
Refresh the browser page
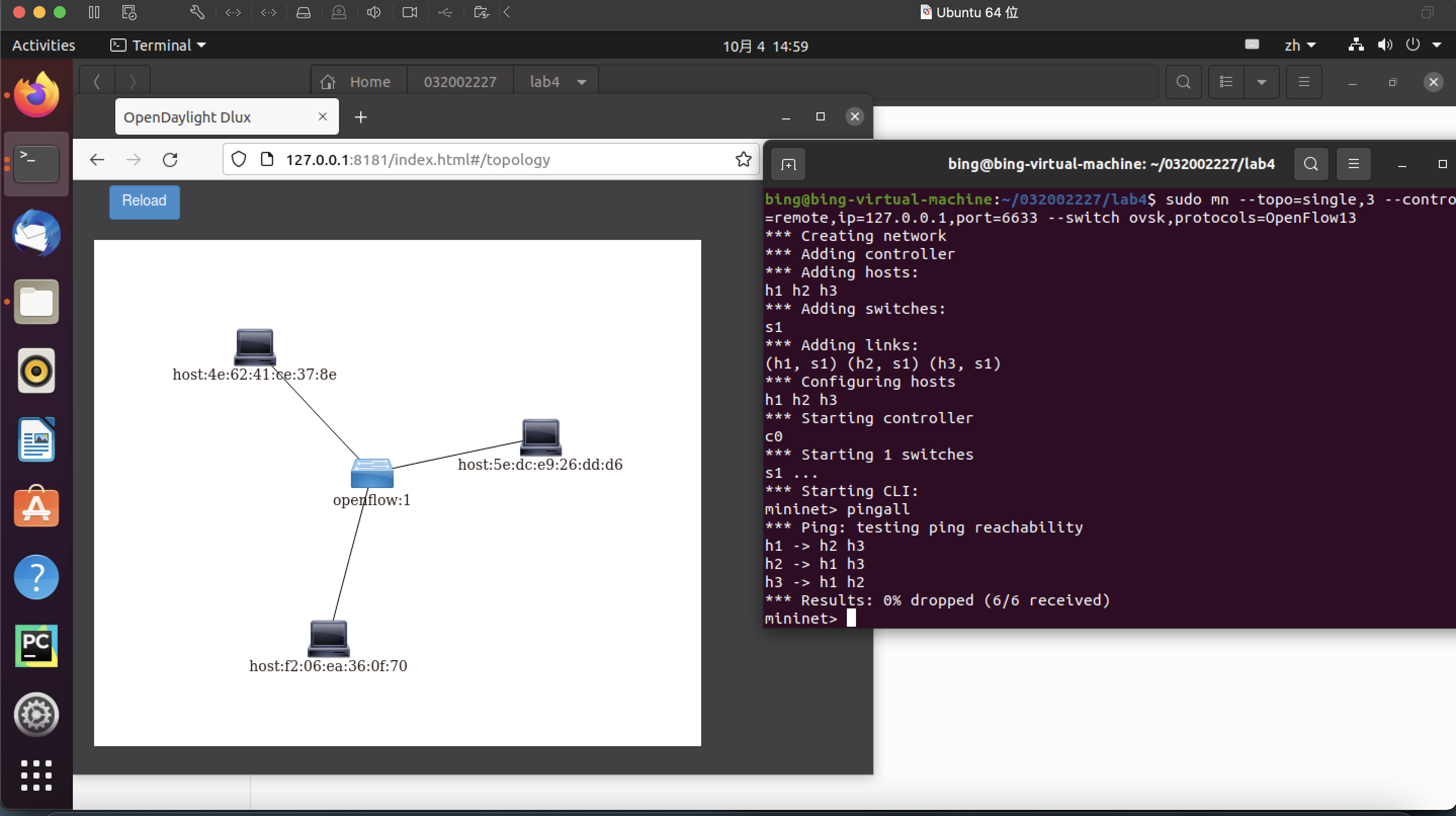coord(170,160)
